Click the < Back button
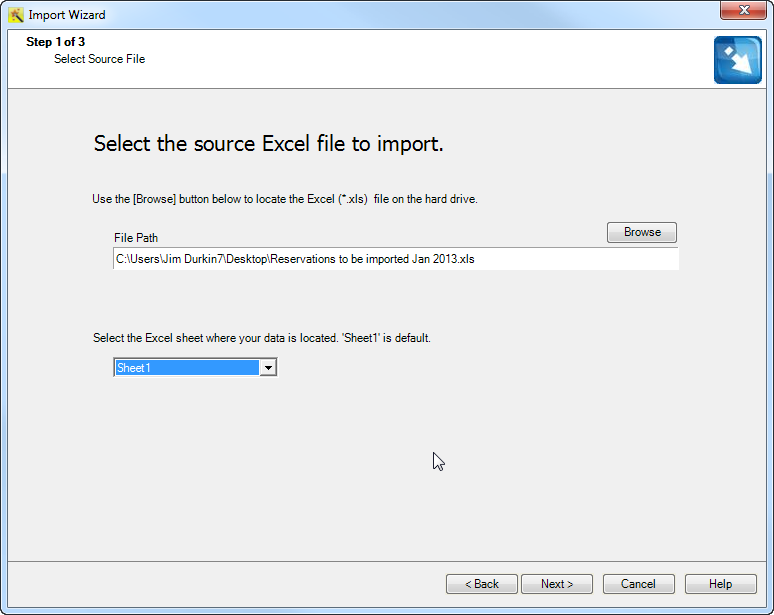 point(482,584)
